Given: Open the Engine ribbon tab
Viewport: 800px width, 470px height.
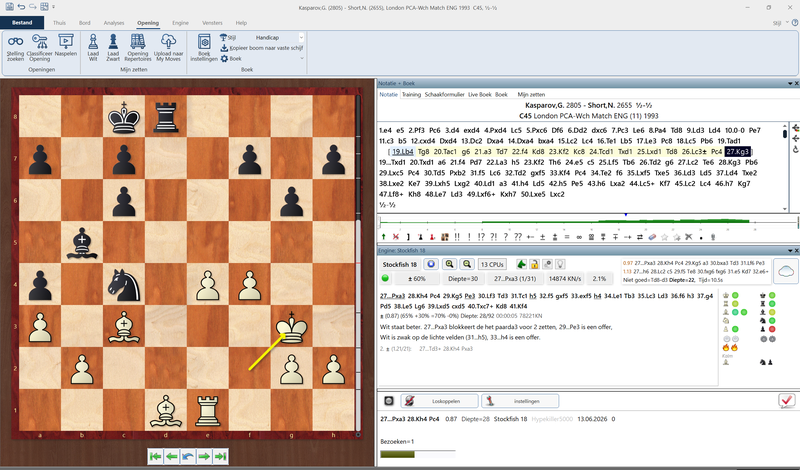Looking at the screenshot, I should 180,23.
